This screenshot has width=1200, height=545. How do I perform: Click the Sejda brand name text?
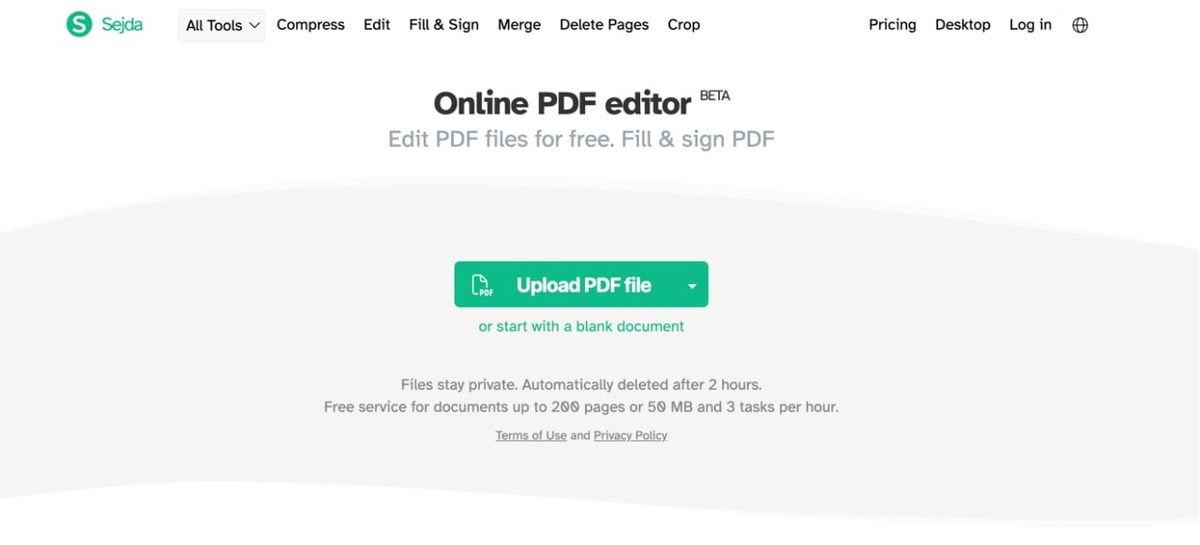pos(122,25)
